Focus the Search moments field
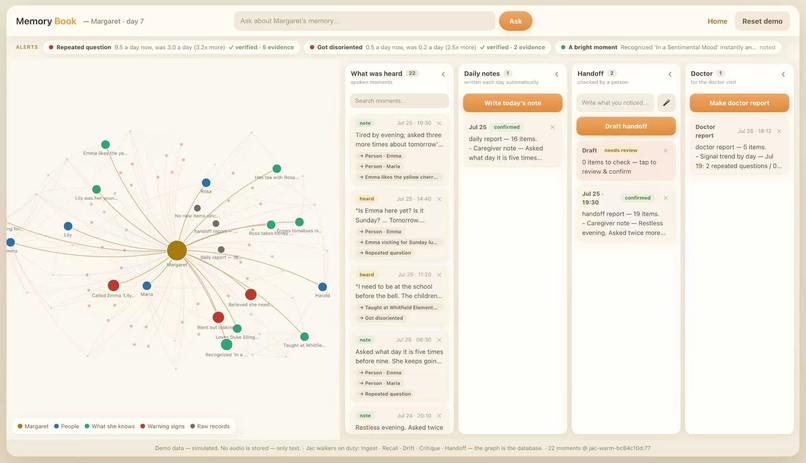The width and height of the screenshot is (806, 463). (399, 101)
